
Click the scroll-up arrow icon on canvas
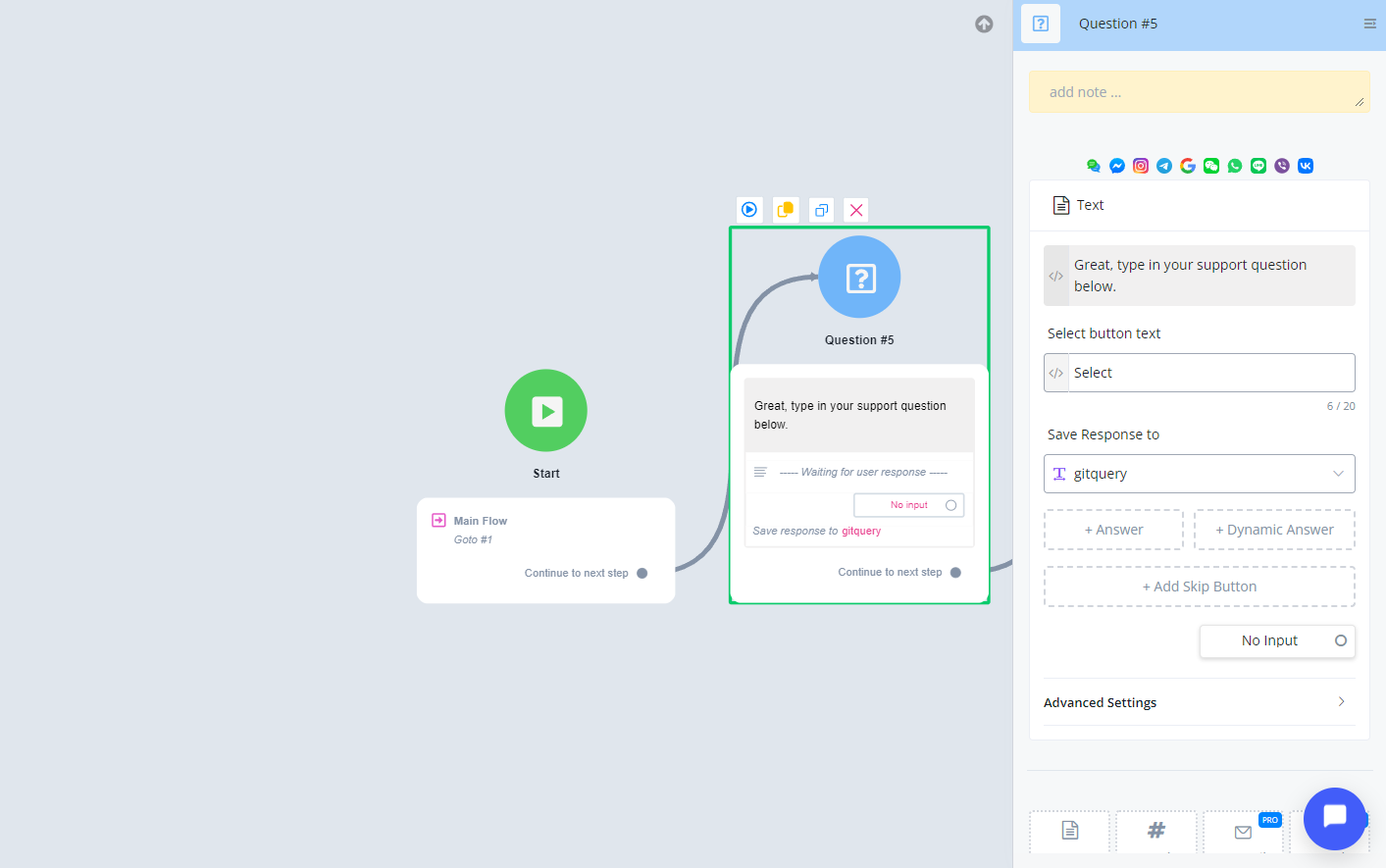pos(984,25)
